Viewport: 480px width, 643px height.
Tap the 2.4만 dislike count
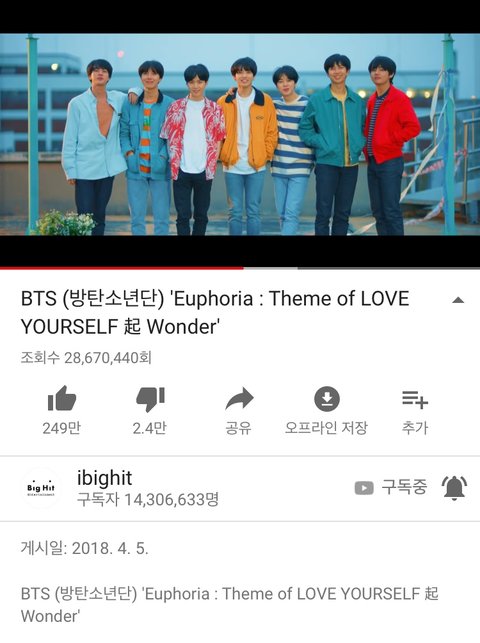pyautogui.click(x=150, y=428)
